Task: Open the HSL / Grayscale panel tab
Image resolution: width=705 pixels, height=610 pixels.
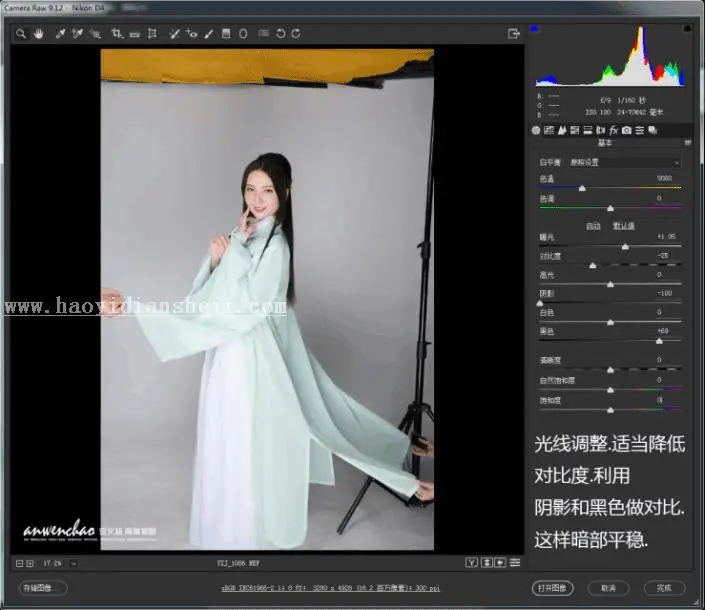Action: [x=575, y=130]
